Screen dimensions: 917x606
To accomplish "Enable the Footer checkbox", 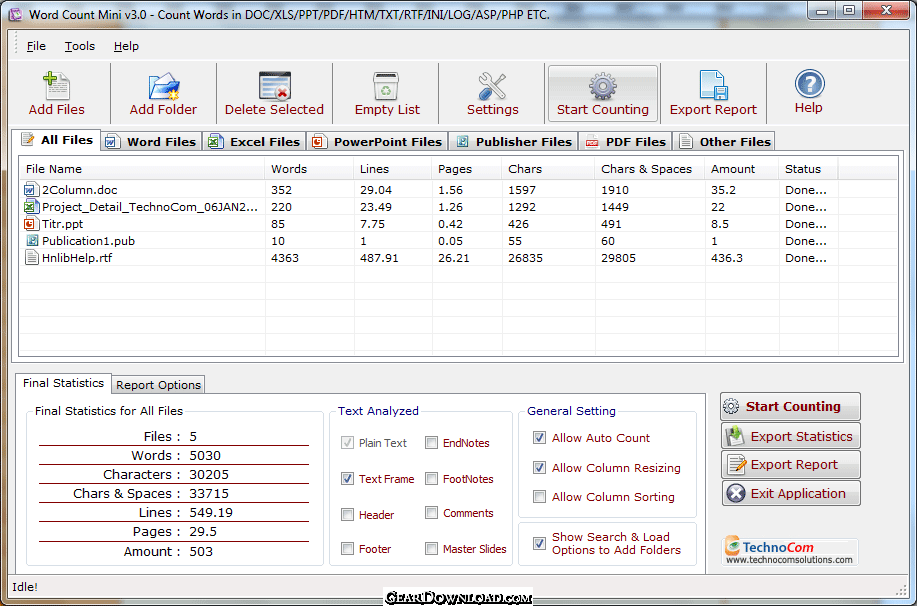I will [347, 549].
